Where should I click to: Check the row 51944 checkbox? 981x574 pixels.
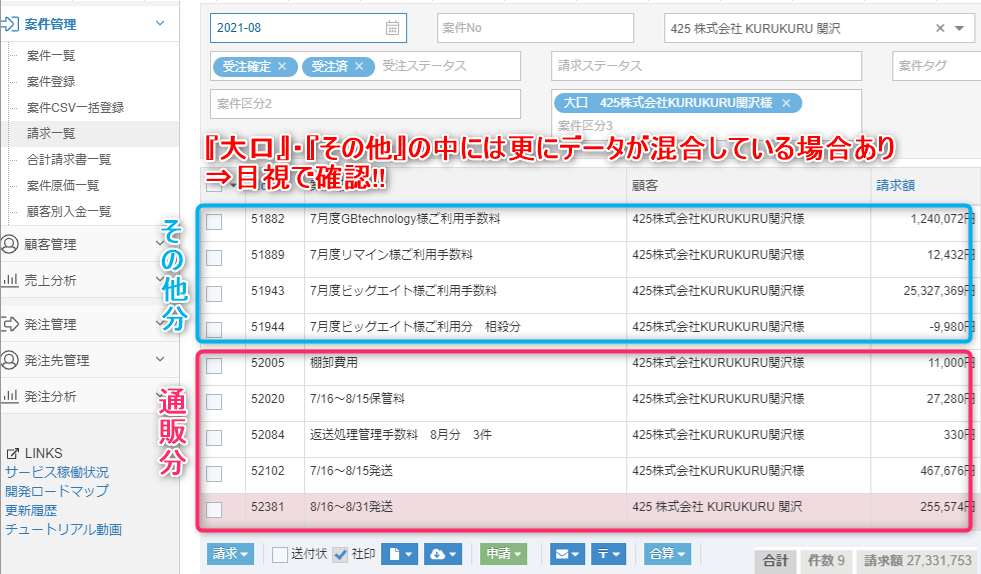pyautogui.click(x=214, y=330)
